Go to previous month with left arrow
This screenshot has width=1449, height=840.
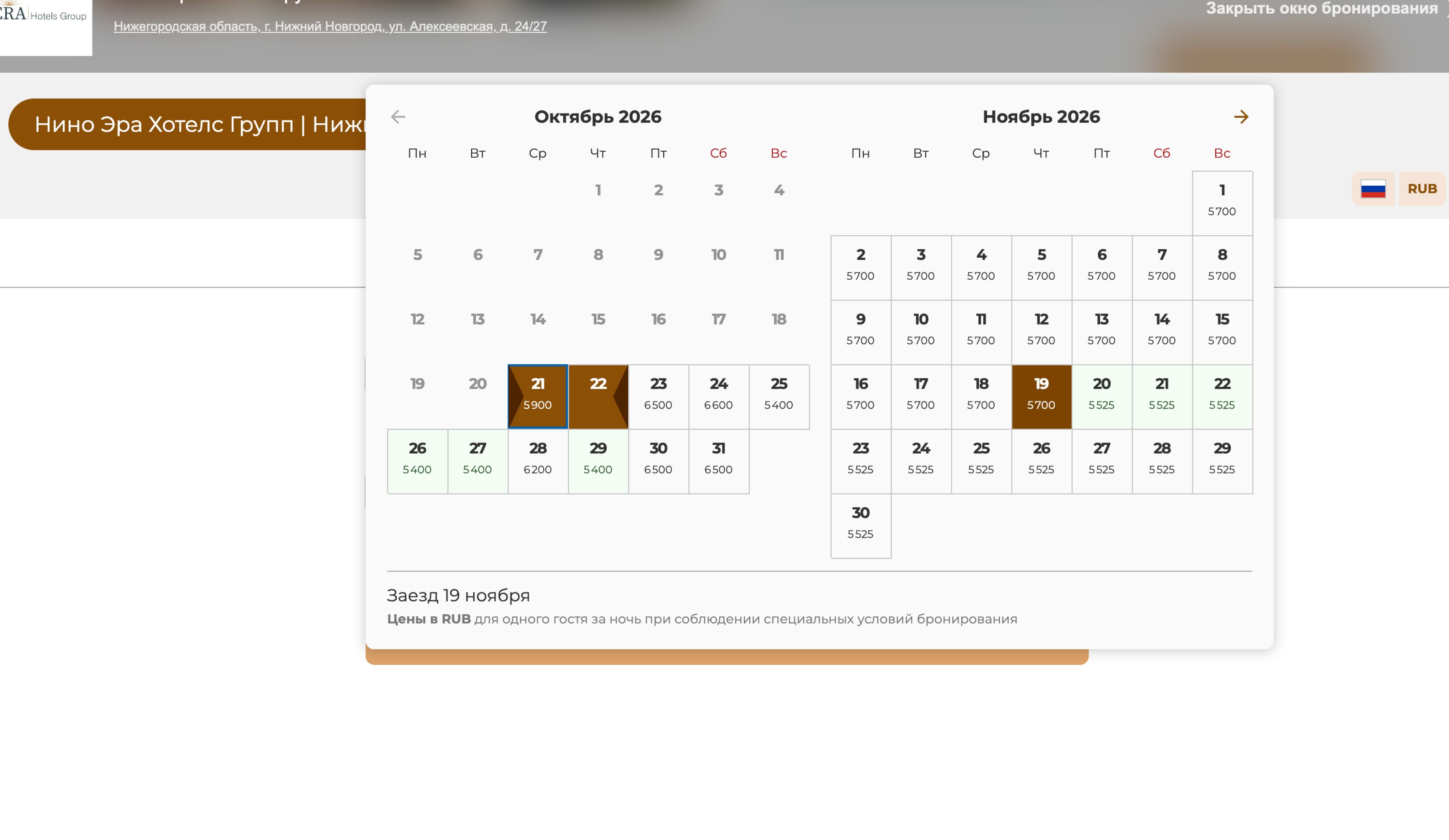click(x=398, y=117)
